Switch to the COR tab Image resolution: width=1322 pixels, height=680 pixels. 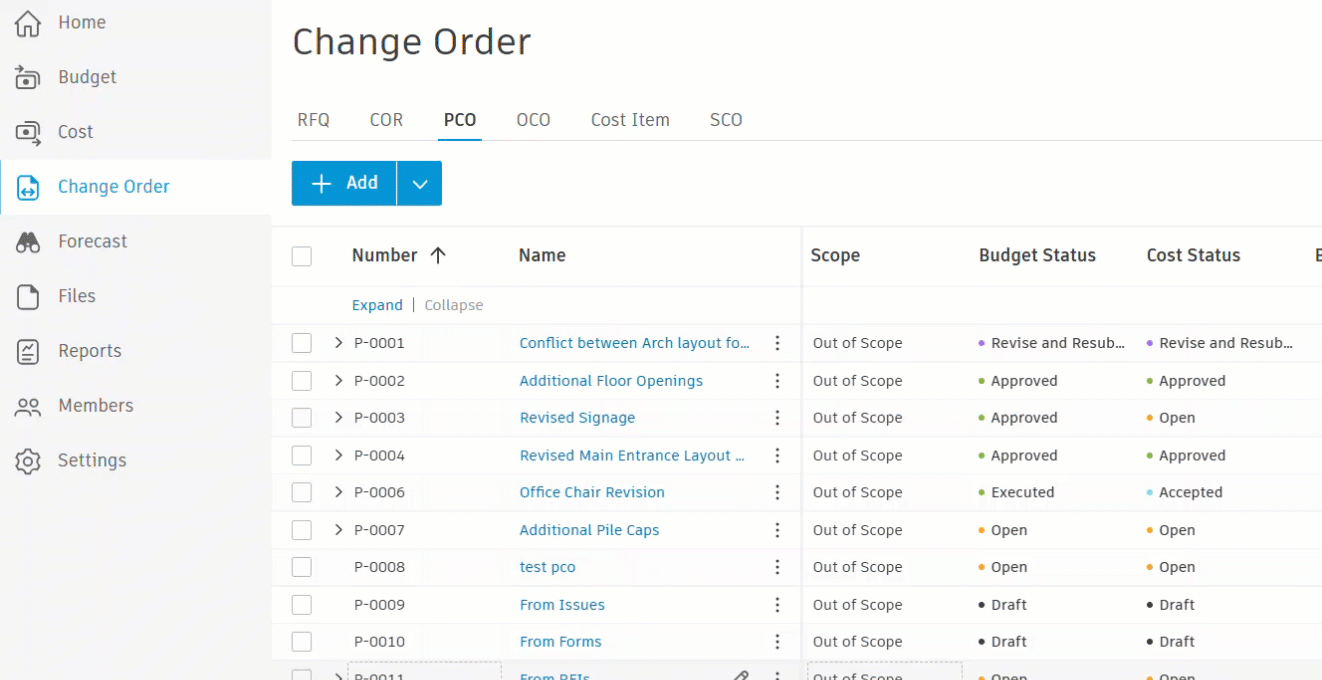click(386, 119)
